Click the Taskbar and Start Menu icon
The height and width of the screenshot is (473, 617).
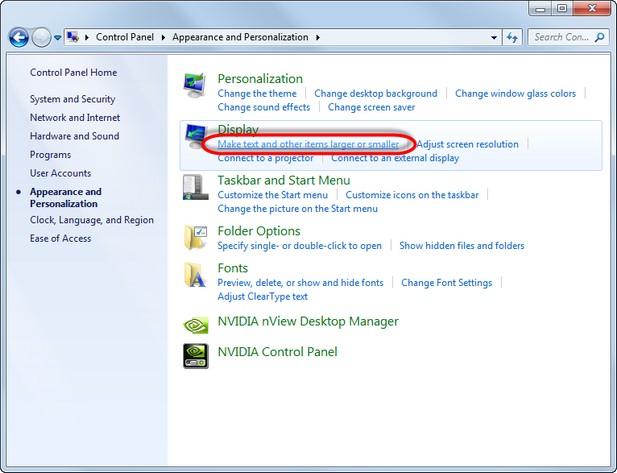pyautogui.click(x=195, y=187)
